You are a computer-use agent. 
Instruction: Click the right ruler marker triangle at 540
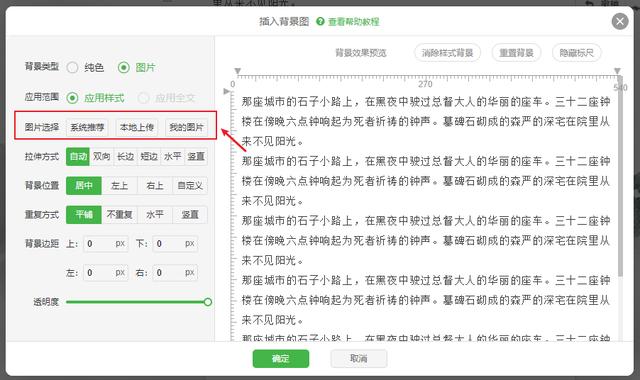coord(617,71)
